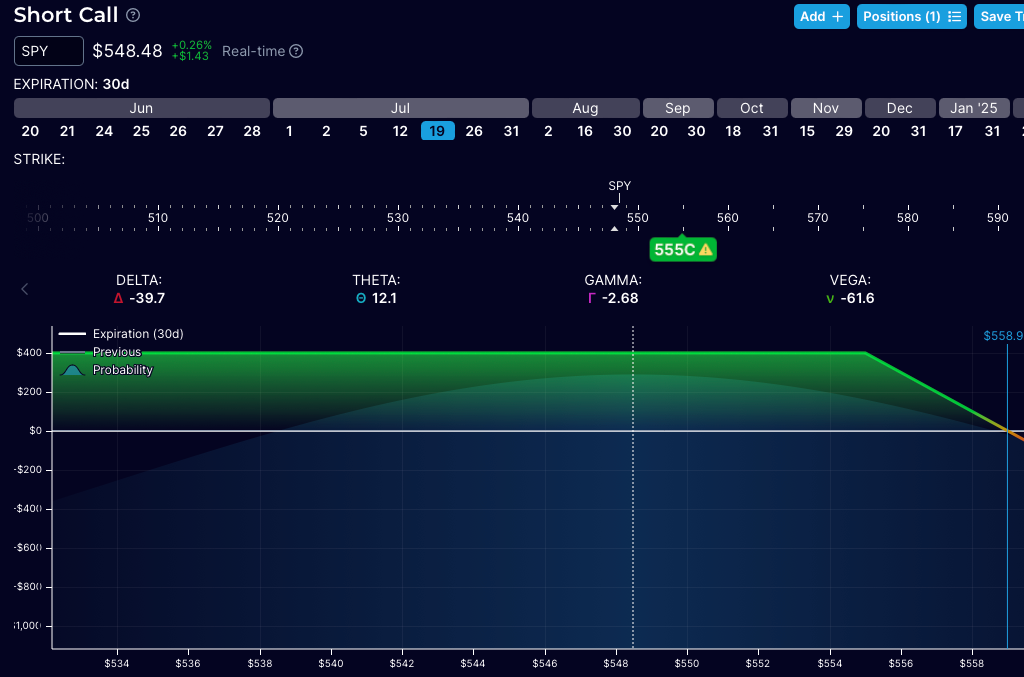Choose the Jul 26 expiration date
Image resolution: width=1024 pixels, height=677 pixels.
[x=474, y=131]
